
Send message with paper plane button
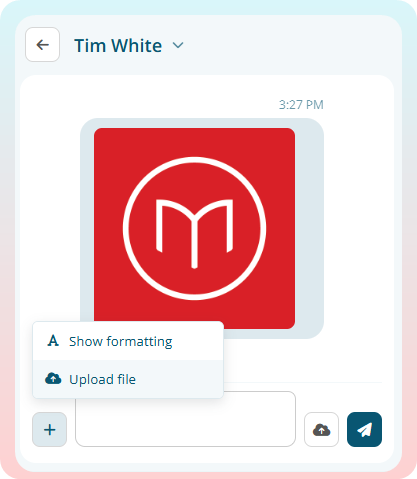[364, 429]
